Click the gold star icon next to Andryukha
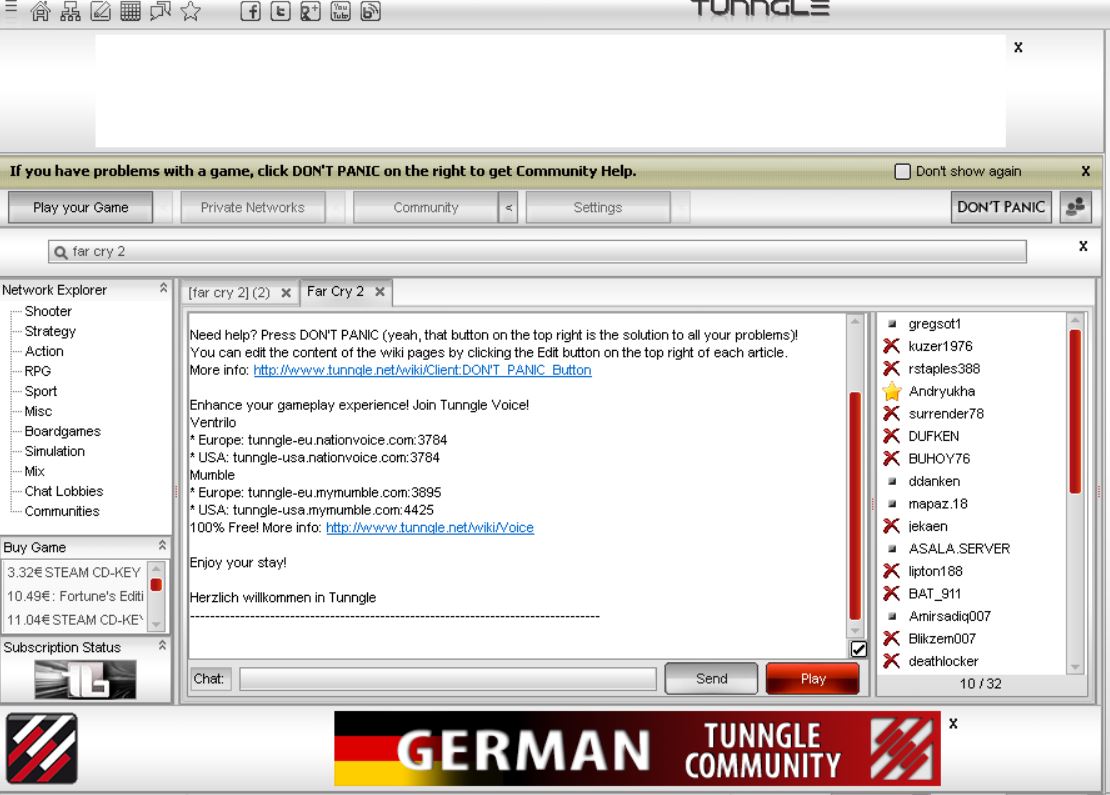Screen dimensions: 1110x795 point(892,391)
